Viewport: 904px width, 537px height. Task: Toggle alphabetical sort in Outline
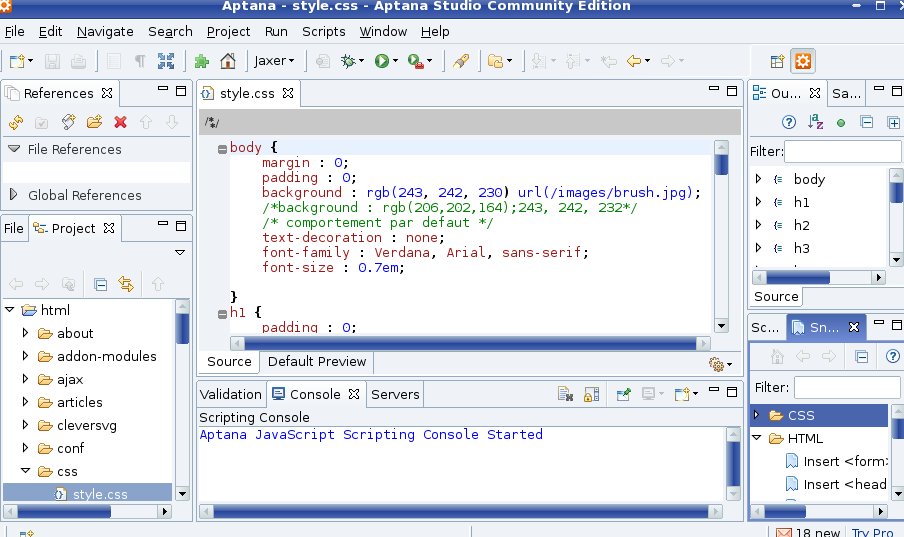tap(815, 122)
